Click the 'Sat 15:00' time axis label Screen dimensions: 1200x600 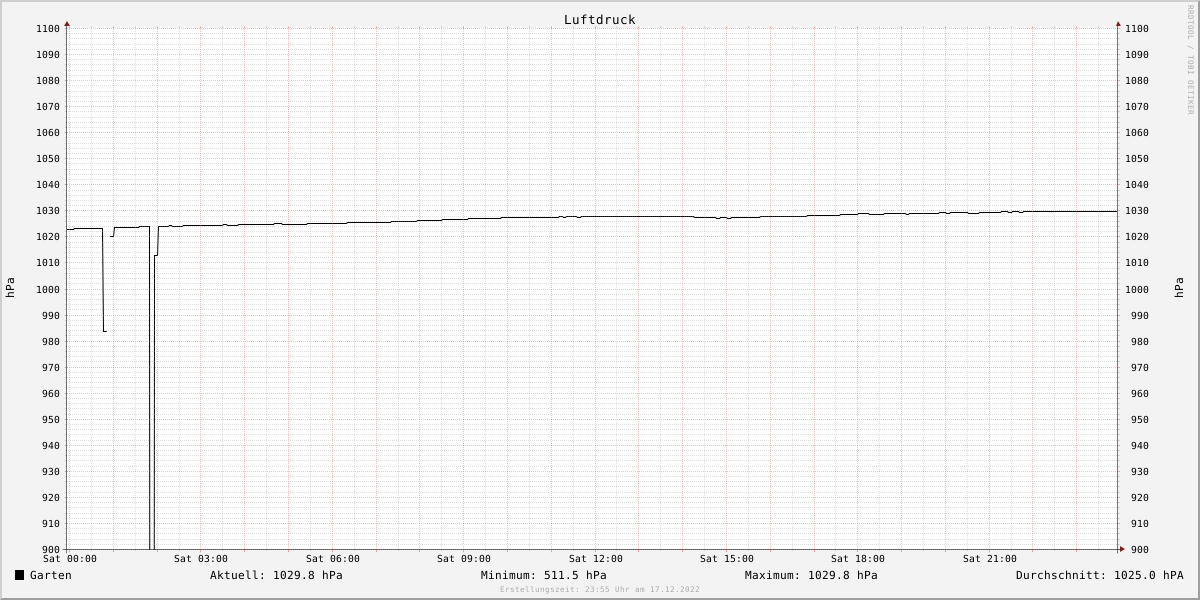pos(727,559)
